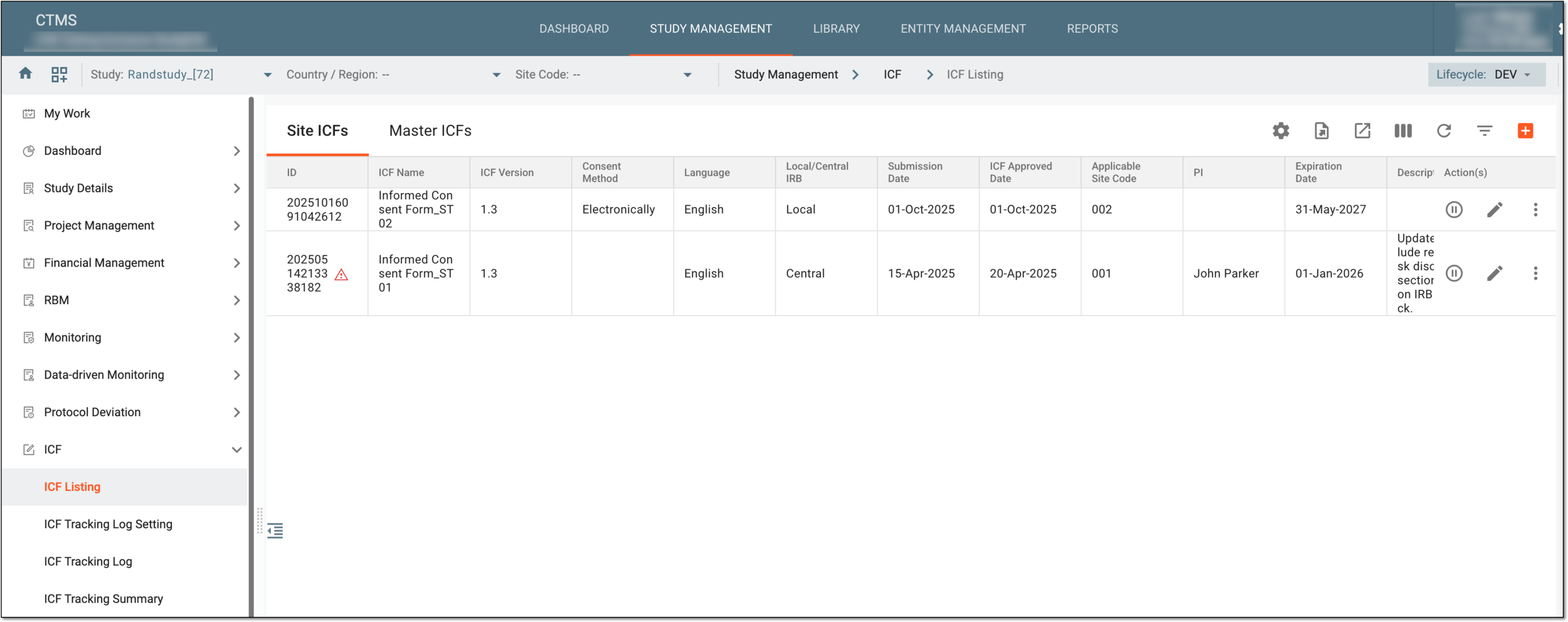Image resolution: width=1568 pixels, height=622 pixels.
Task: Open the apps grid add icon
Action: tap(60, 75)
